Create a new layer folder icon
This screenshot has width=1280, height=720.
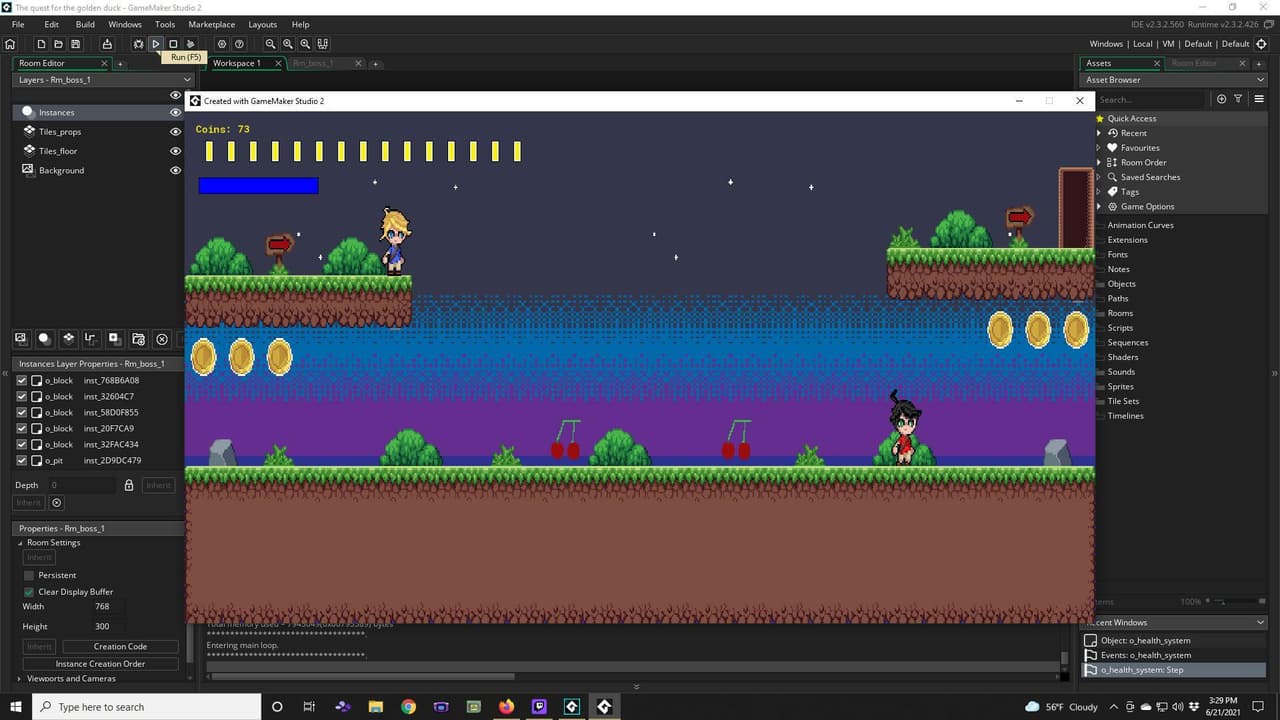click(139, 339)
